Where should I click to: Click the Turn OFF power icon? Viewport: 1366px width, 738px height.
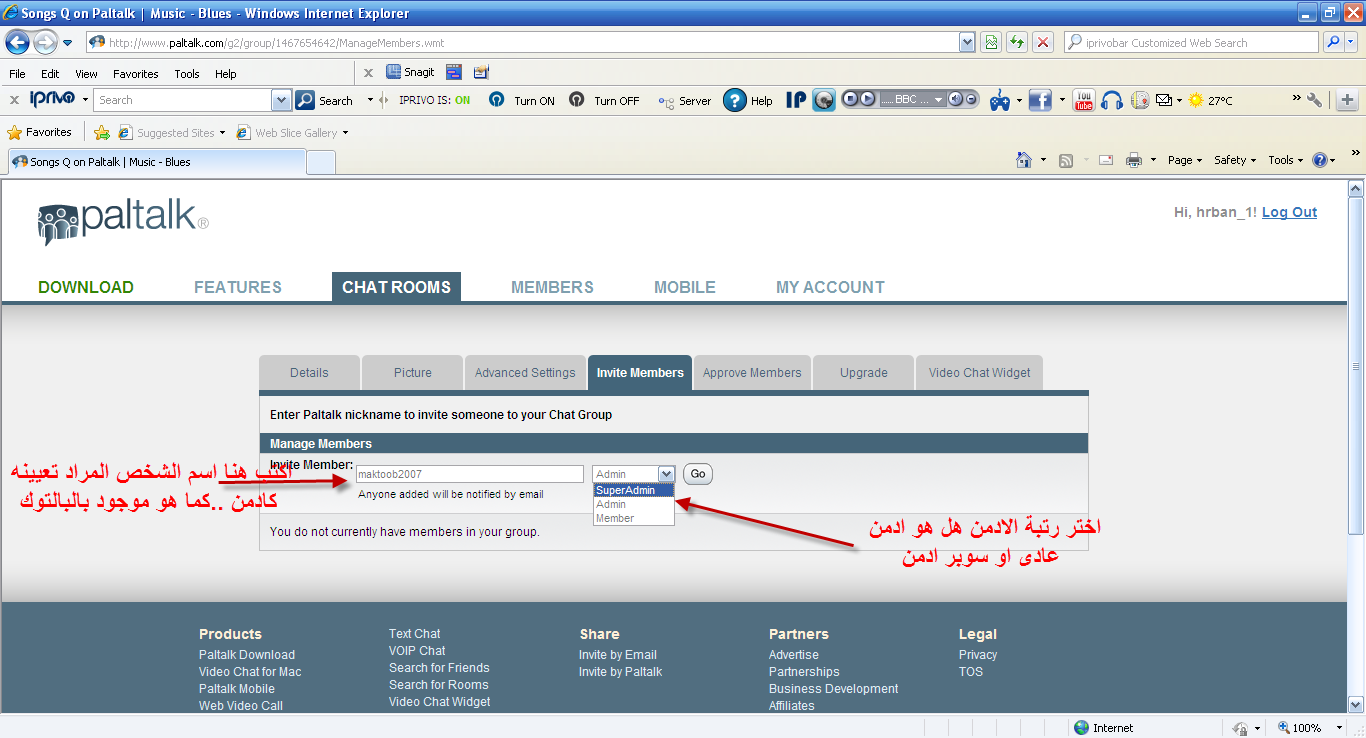[577, 100]
